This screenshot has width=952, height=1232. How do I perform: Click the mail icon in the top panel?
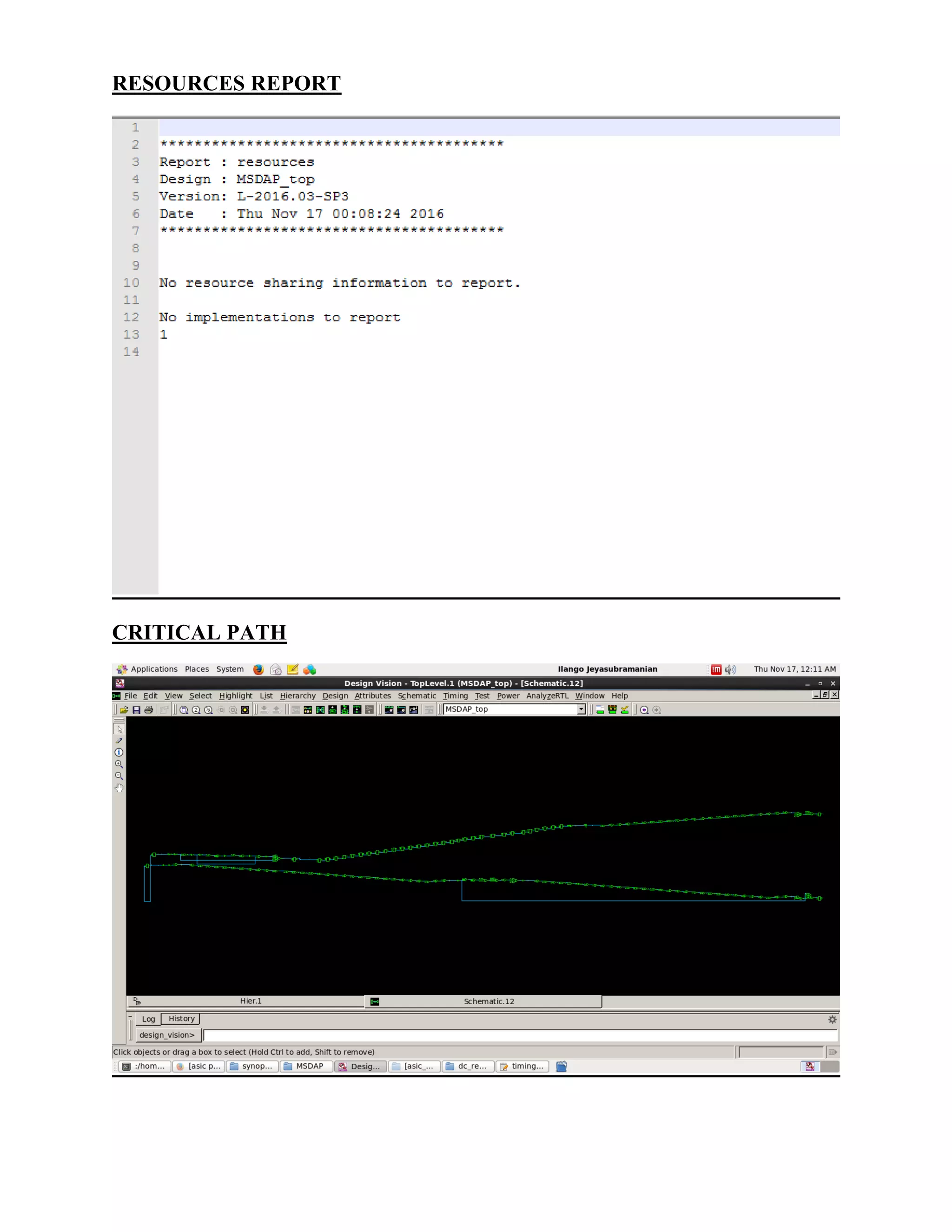coord(276,669)
